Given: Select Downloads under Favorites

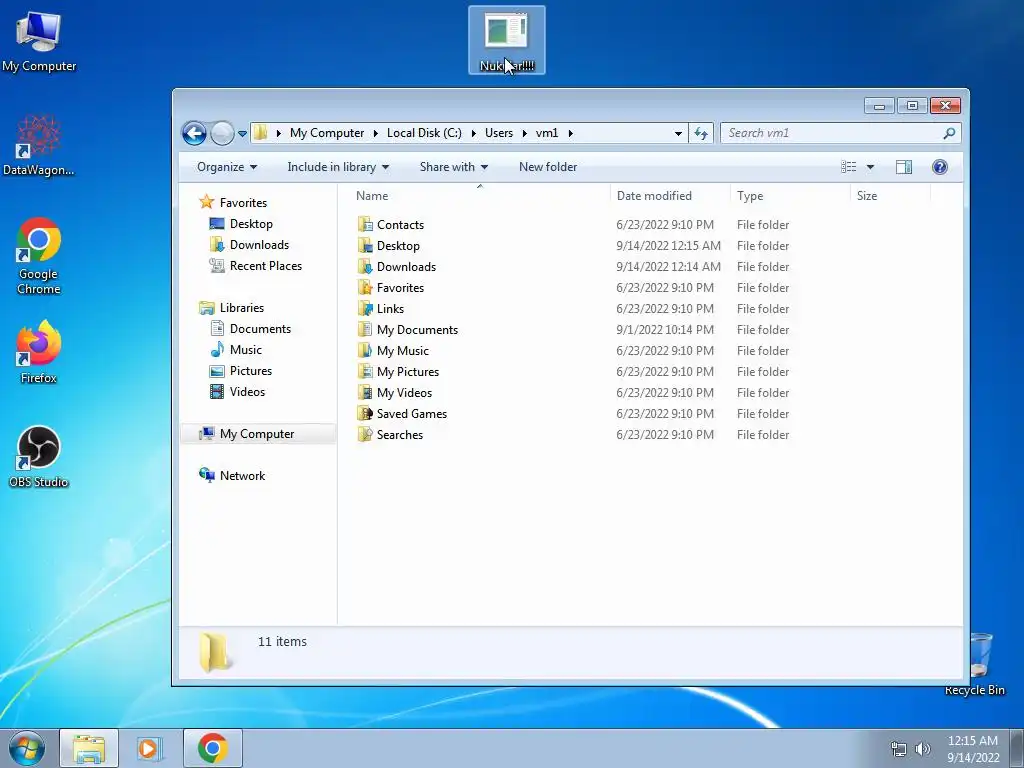Looking at the screenshot, I should 259,245.
